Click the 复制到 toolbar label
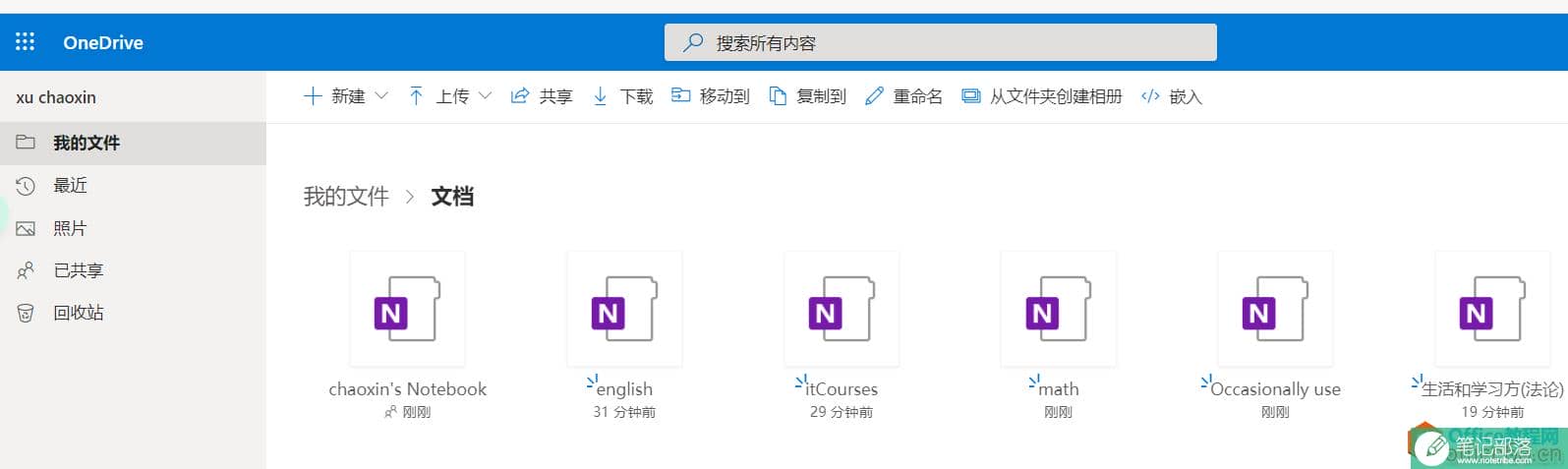 [822, 96]
